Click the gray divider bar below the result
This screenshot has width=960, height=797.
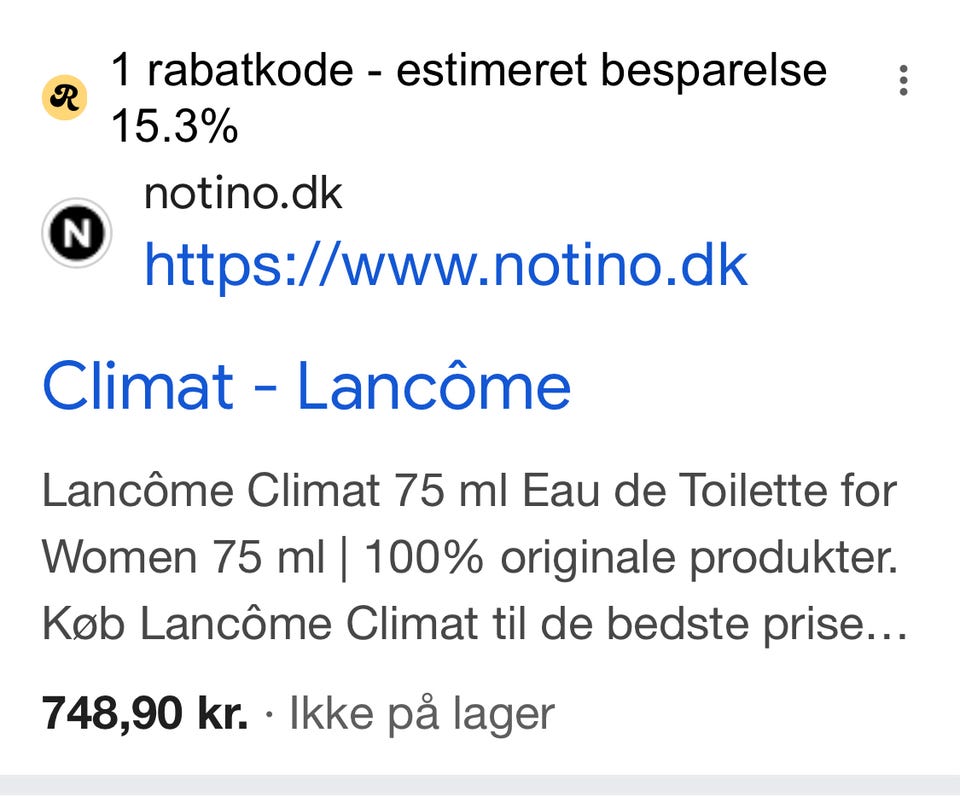pos(480,785)
